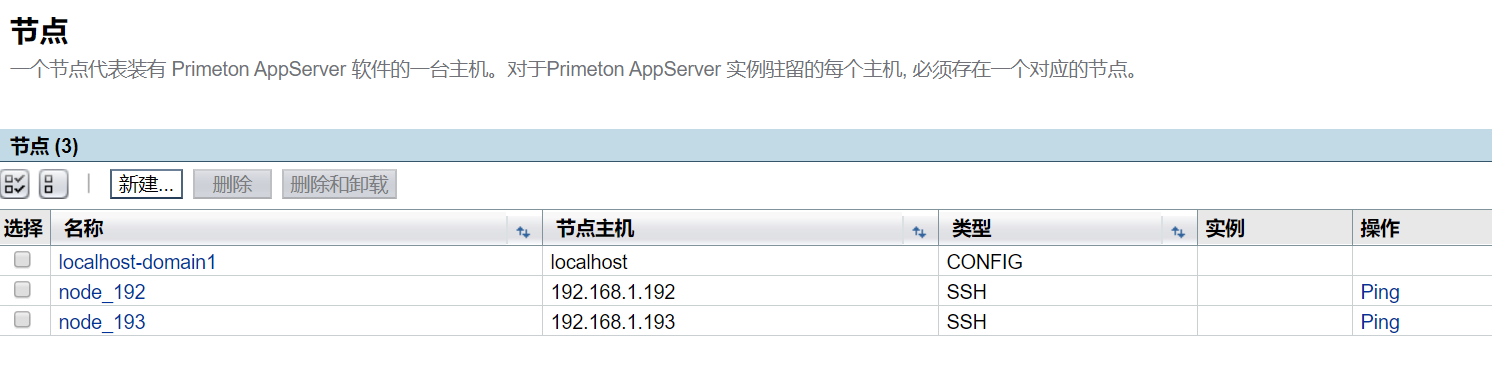The height and width of the screenshot is (376, 1492).
Task: Click the deselect-all rows icon
Action: tap(53, 184)
